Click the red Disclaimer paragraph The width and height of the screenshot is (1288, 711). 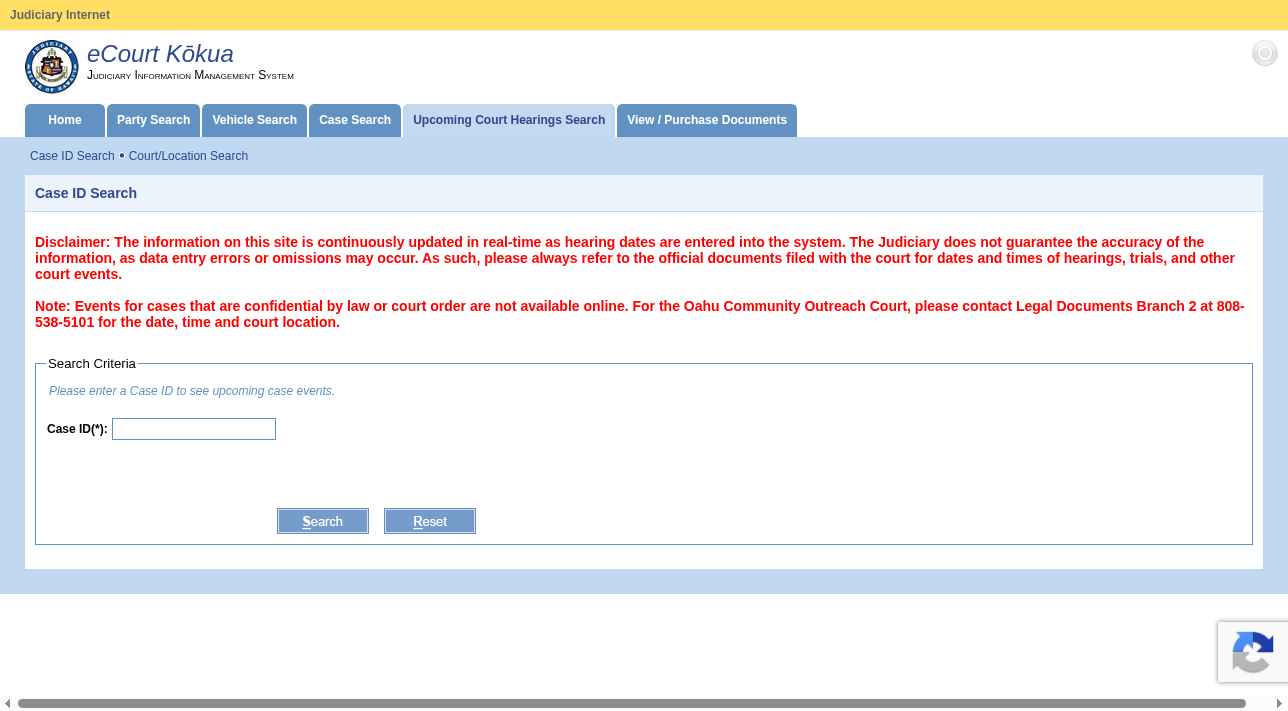pos(636,258)
